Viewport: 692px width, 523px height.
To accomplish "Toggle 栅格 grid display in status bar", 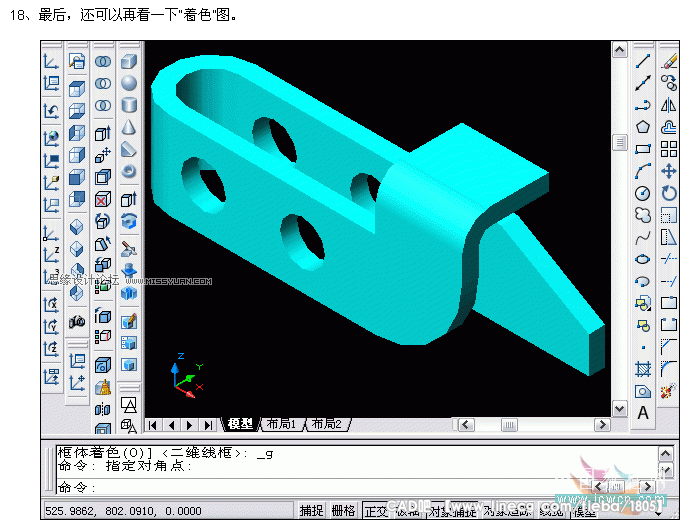I will (x=343, y=511).
